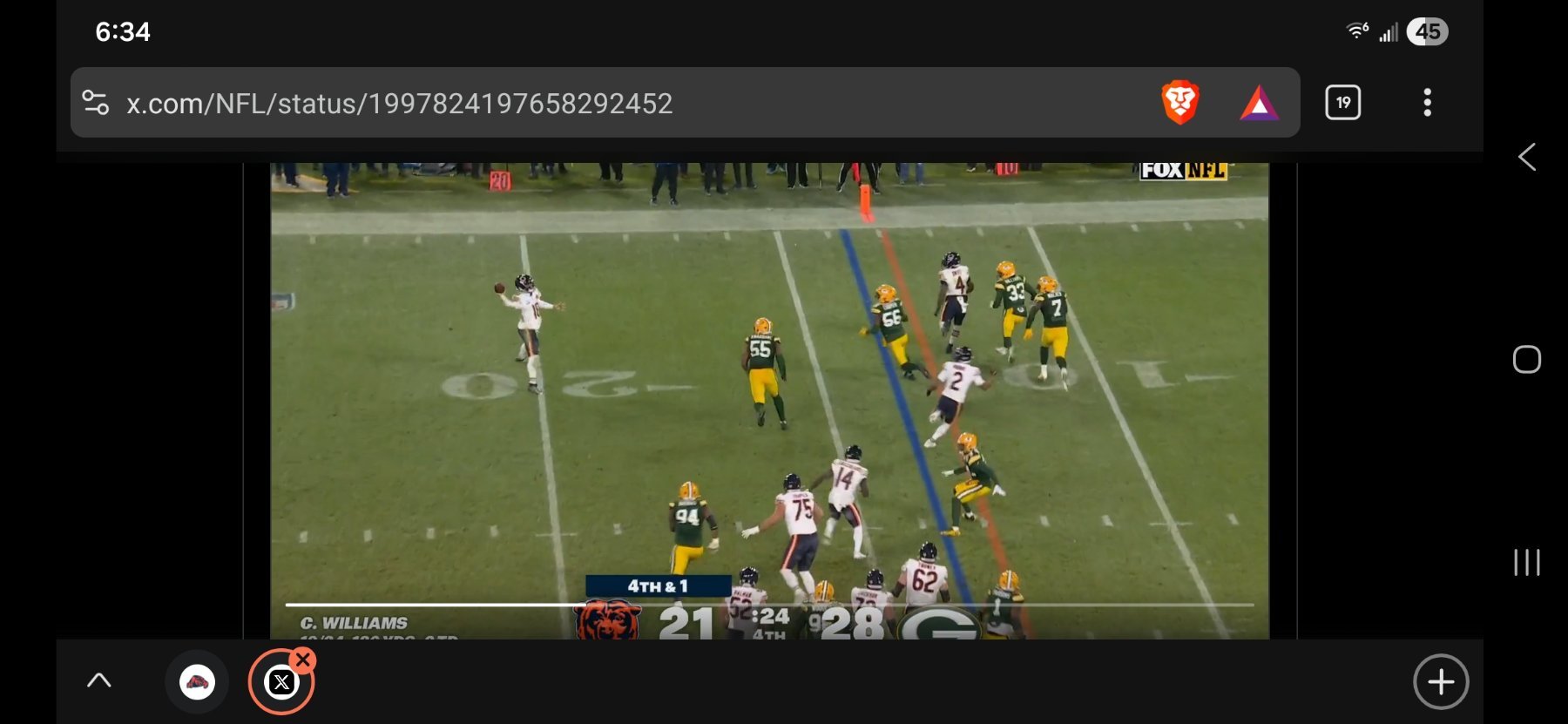
Task: Tap the Wi-Fi status icon
Action: pyautogui.click(x=1356, y=32)
